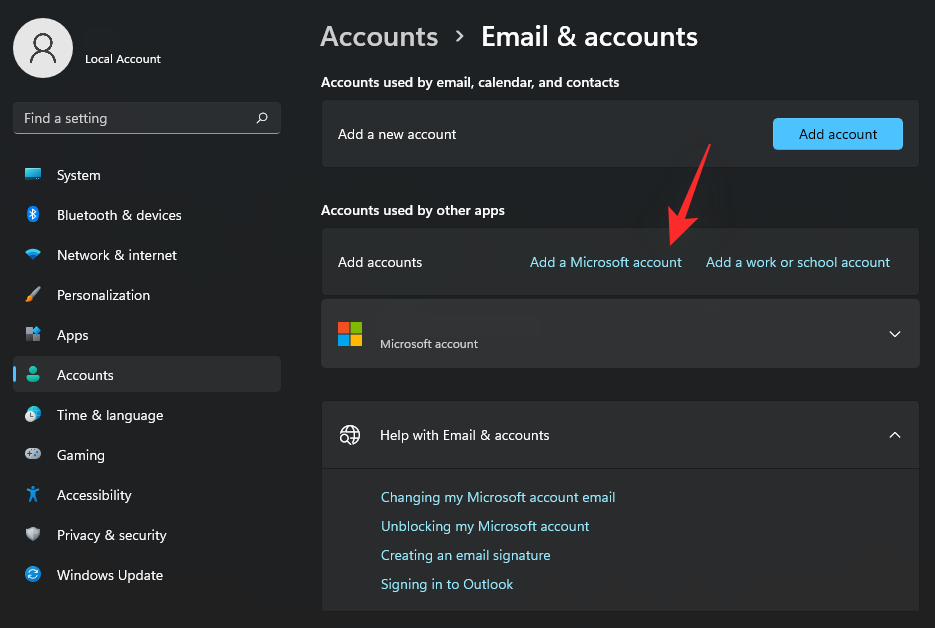Open the Apps icon in sidebar

click(33, 335)
